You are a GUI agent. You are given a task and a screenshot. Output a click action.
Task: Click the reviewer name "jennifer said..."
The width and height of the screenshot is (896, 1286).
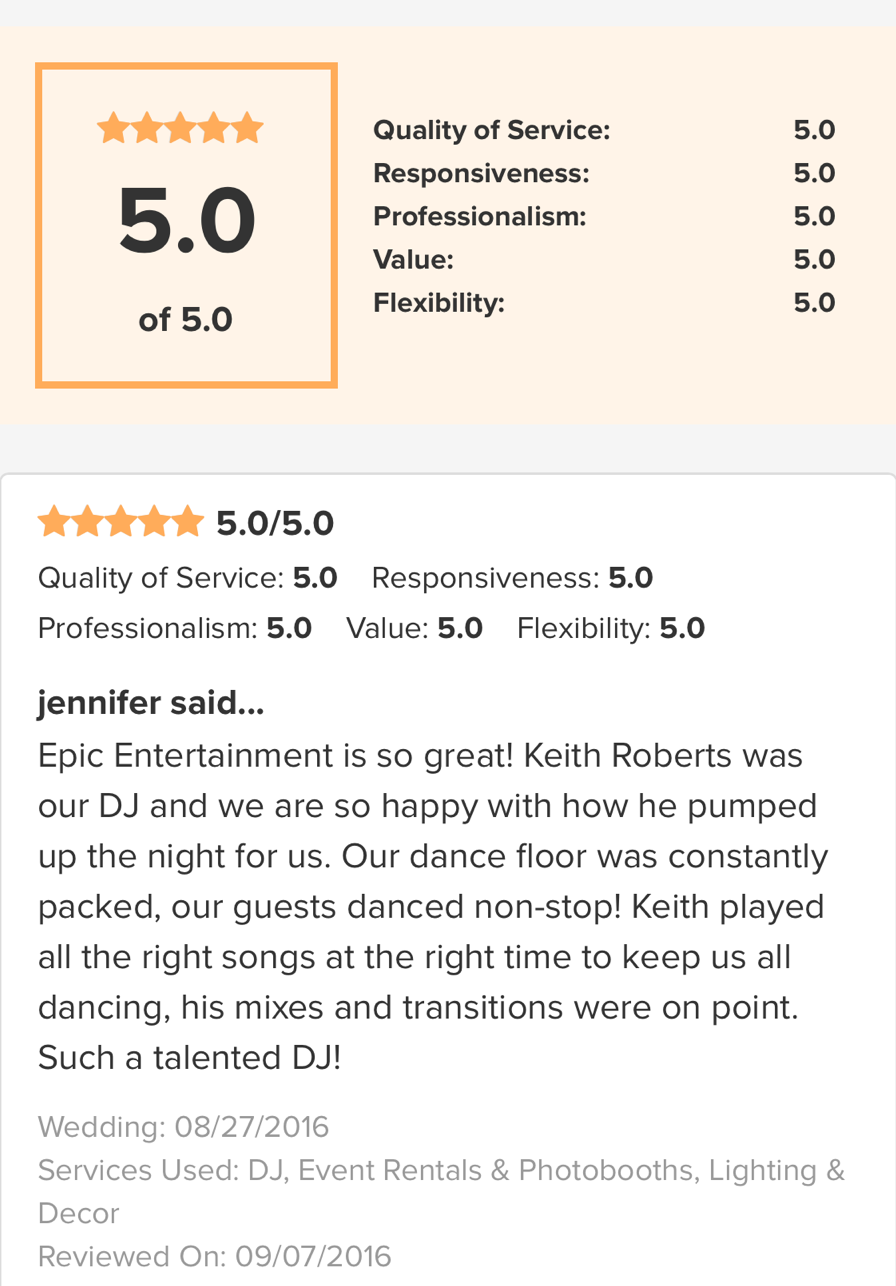click(x=151, y=703)
